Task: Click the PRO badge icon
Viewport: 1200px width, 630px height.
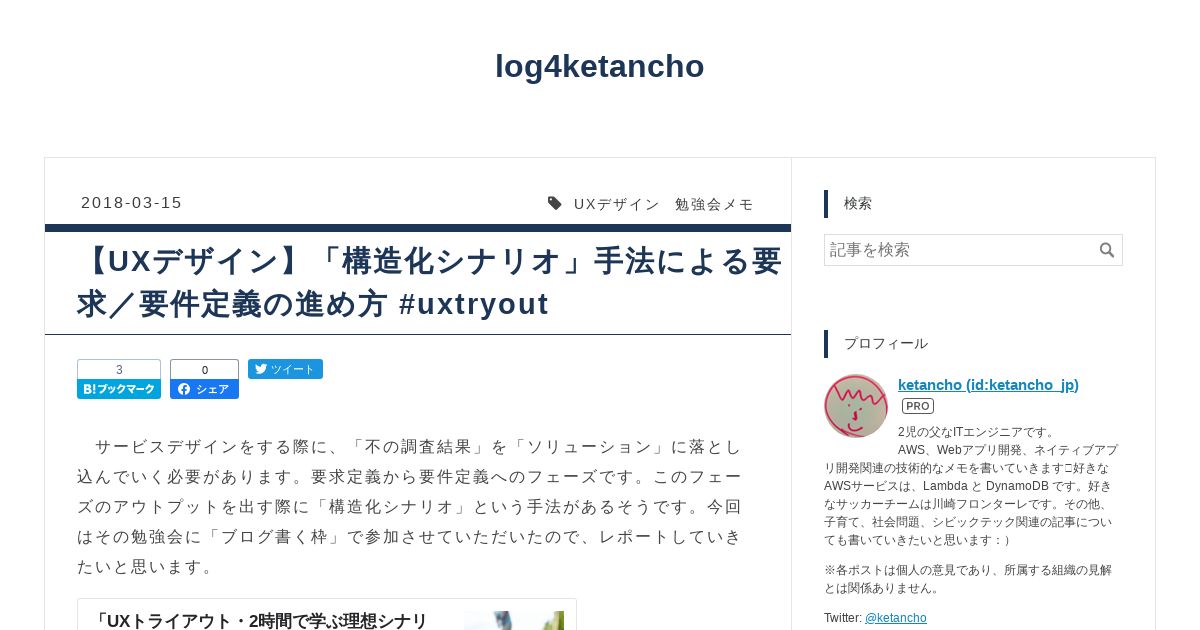Action: [x=918, y=406]
